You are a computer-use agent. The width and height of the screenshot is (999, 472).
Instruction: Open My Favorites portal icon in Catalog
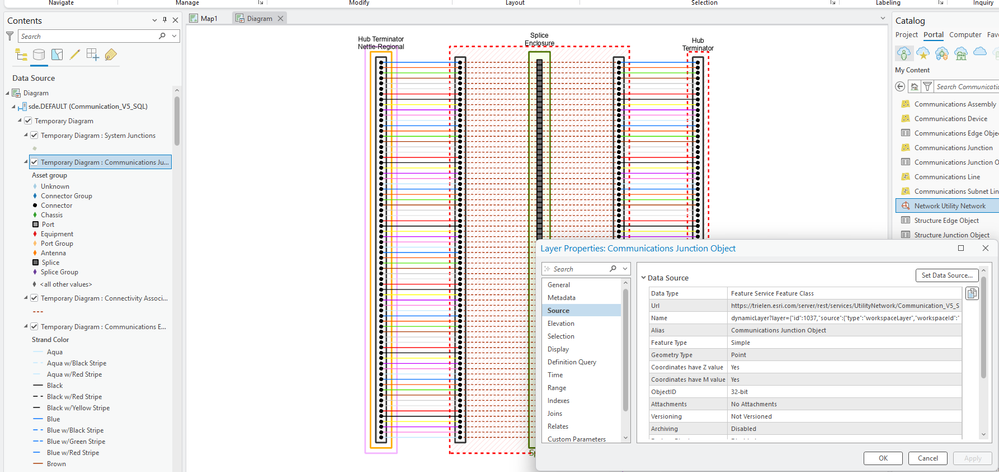pos(921,53)
